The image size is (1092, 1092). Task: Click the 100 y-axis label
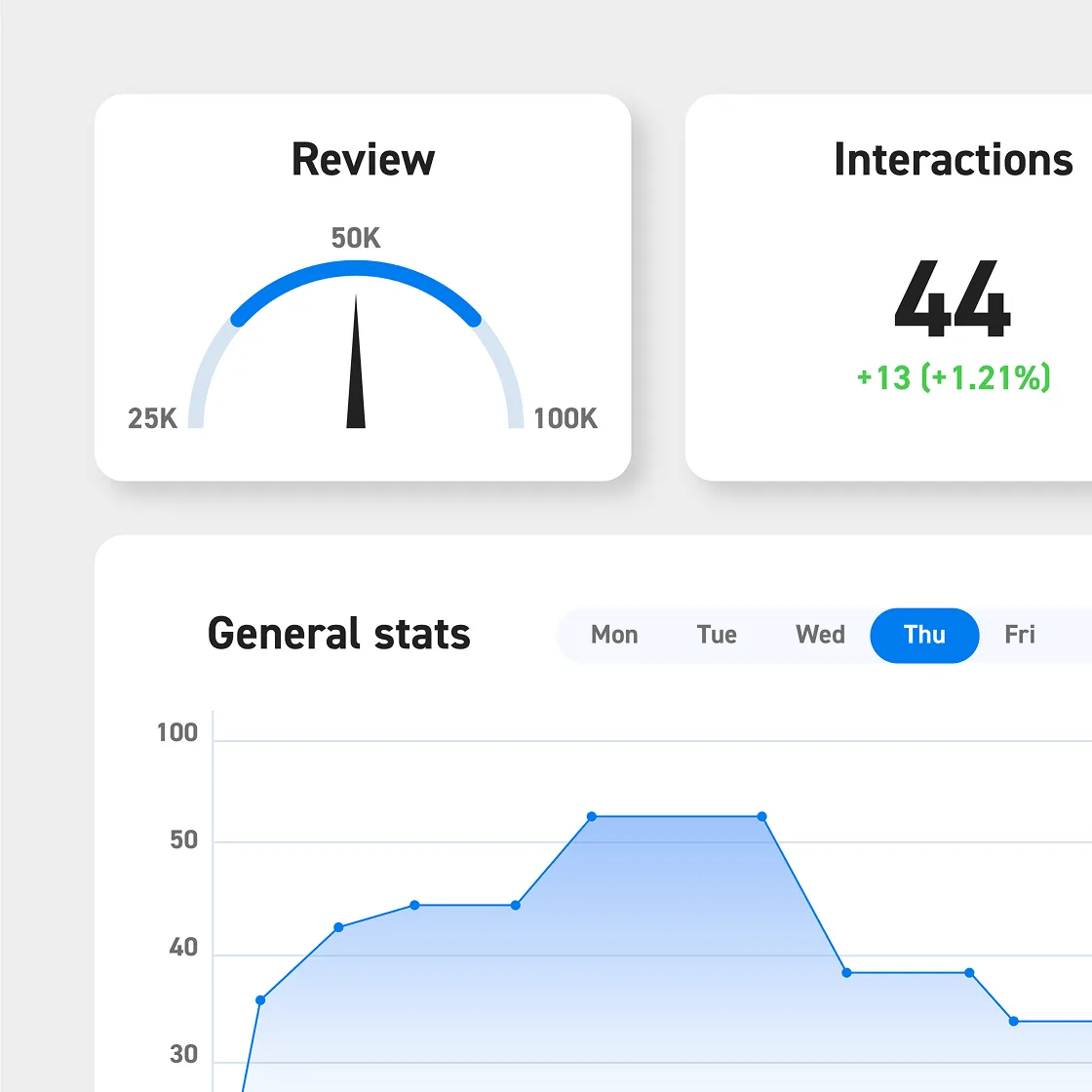pos(177,732)
